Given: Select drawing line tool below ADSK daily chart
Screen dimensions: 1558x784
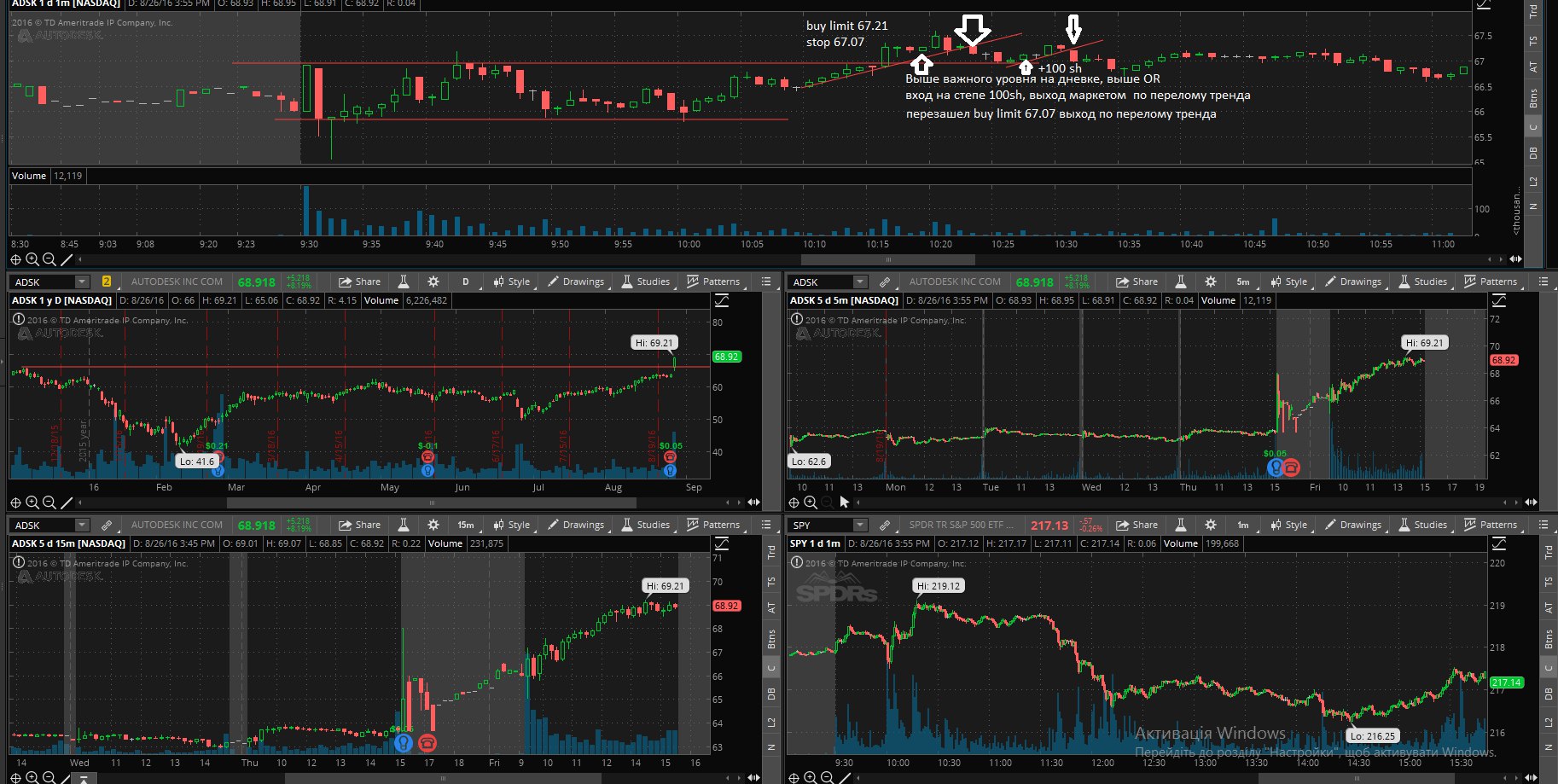Looking at the screenshot, I should (x=67, y=502).
